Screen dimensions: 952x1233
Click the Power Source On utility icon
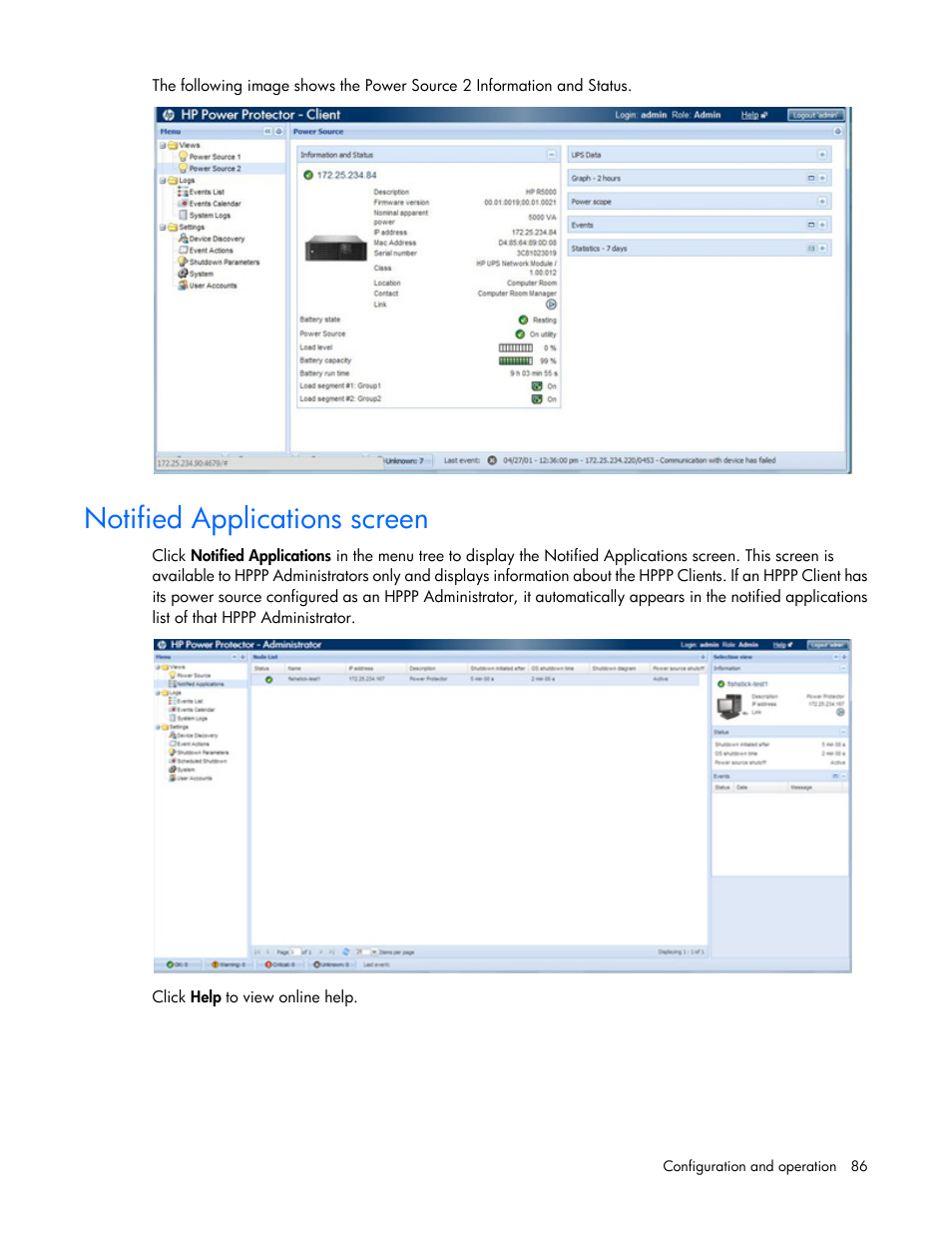pos(520,334)
